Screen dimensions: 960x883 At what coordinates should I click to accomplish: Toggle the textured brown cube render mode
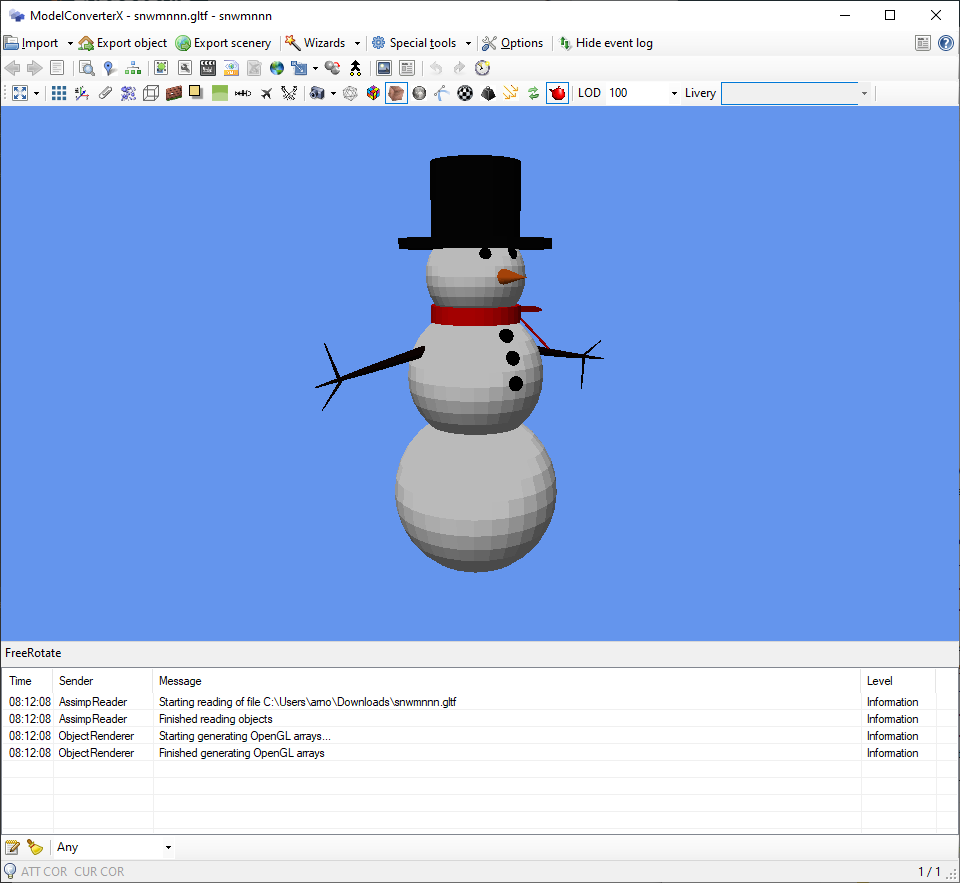tap(396, 93)
